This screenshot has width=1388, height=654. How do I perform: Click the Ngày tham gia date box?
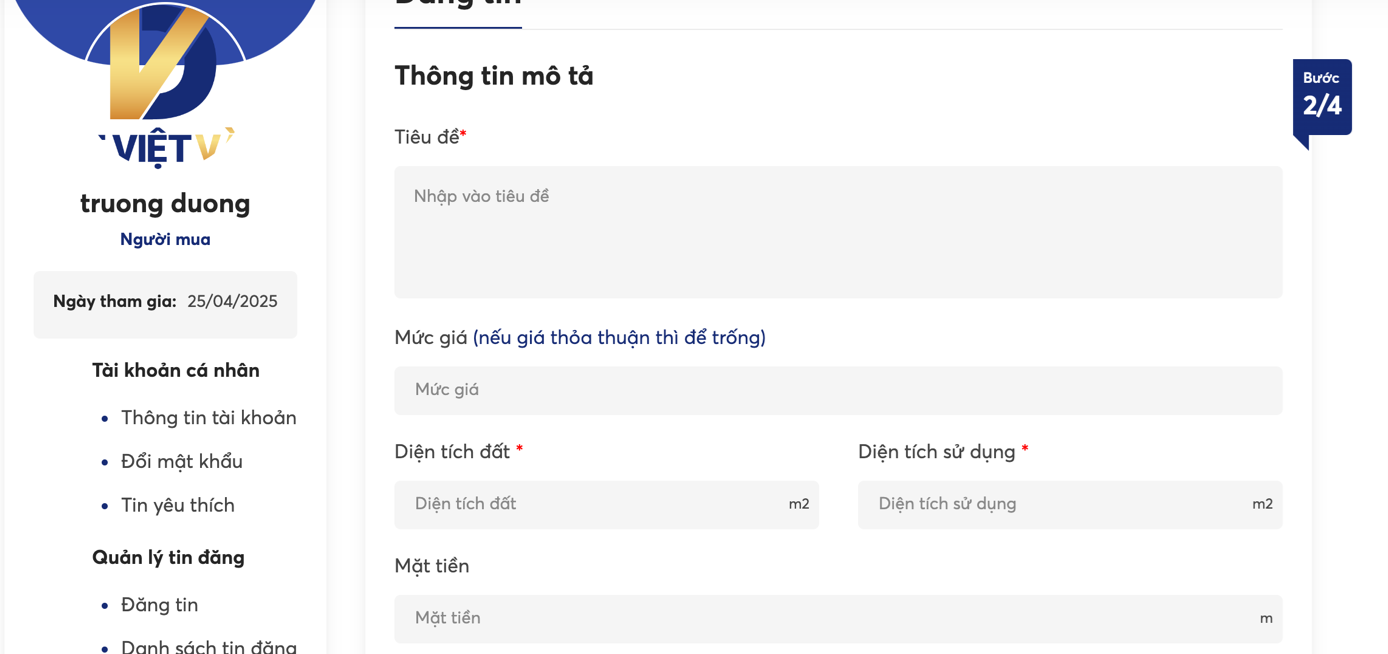click(x=165, y=304)
